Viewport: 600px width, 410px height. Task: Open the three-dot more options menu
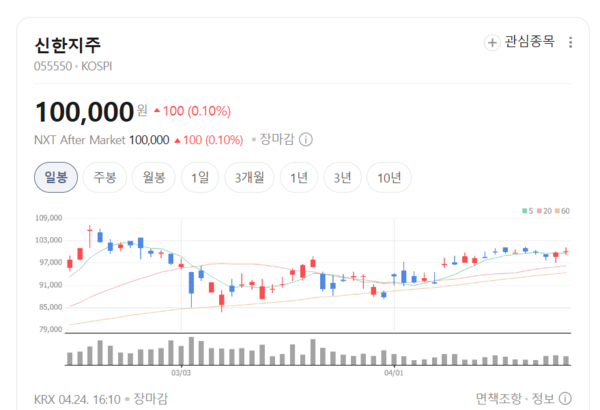571,43
